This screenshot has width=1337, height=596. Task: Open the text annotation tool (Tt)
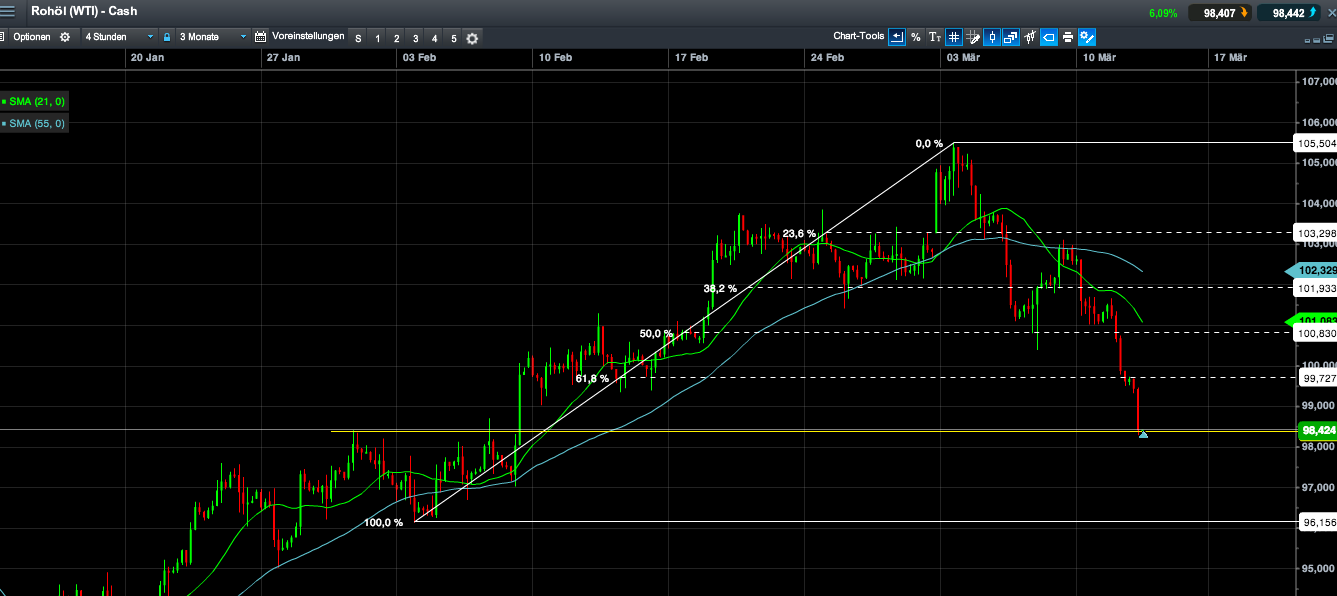(935, 37)
